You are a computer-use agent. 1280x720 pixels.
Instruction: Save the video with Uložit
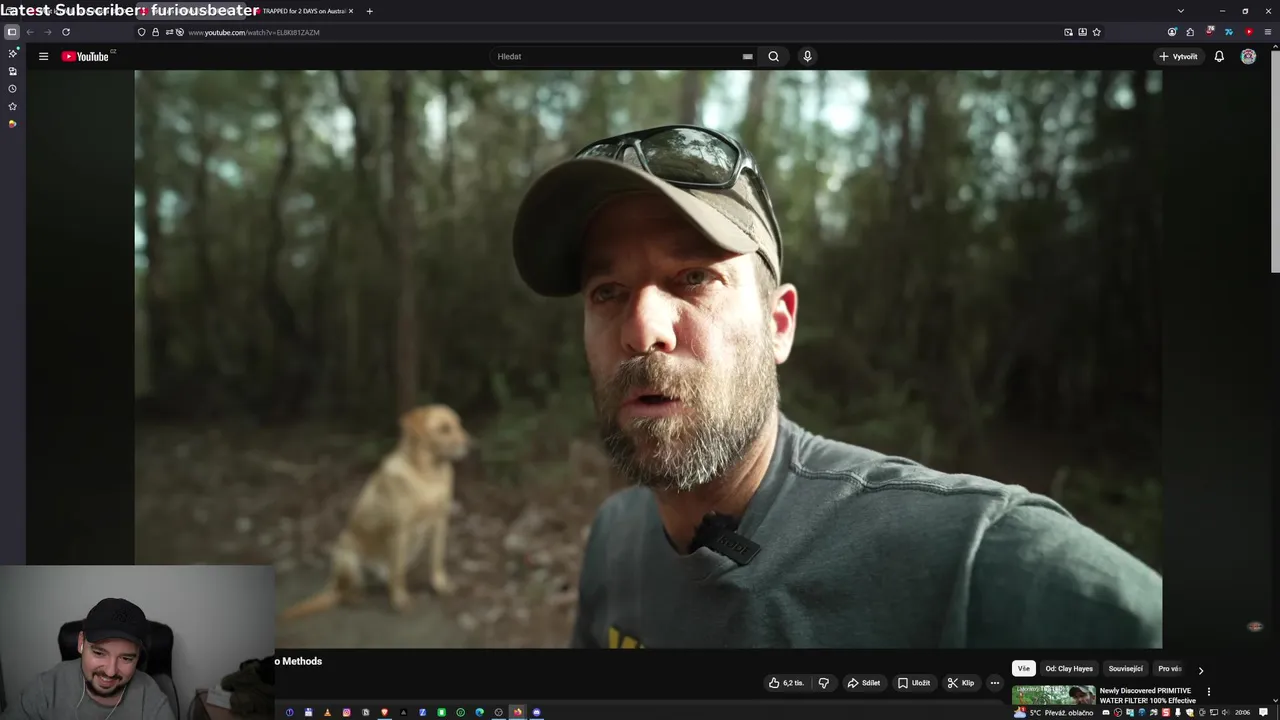(x=914, y=683)
